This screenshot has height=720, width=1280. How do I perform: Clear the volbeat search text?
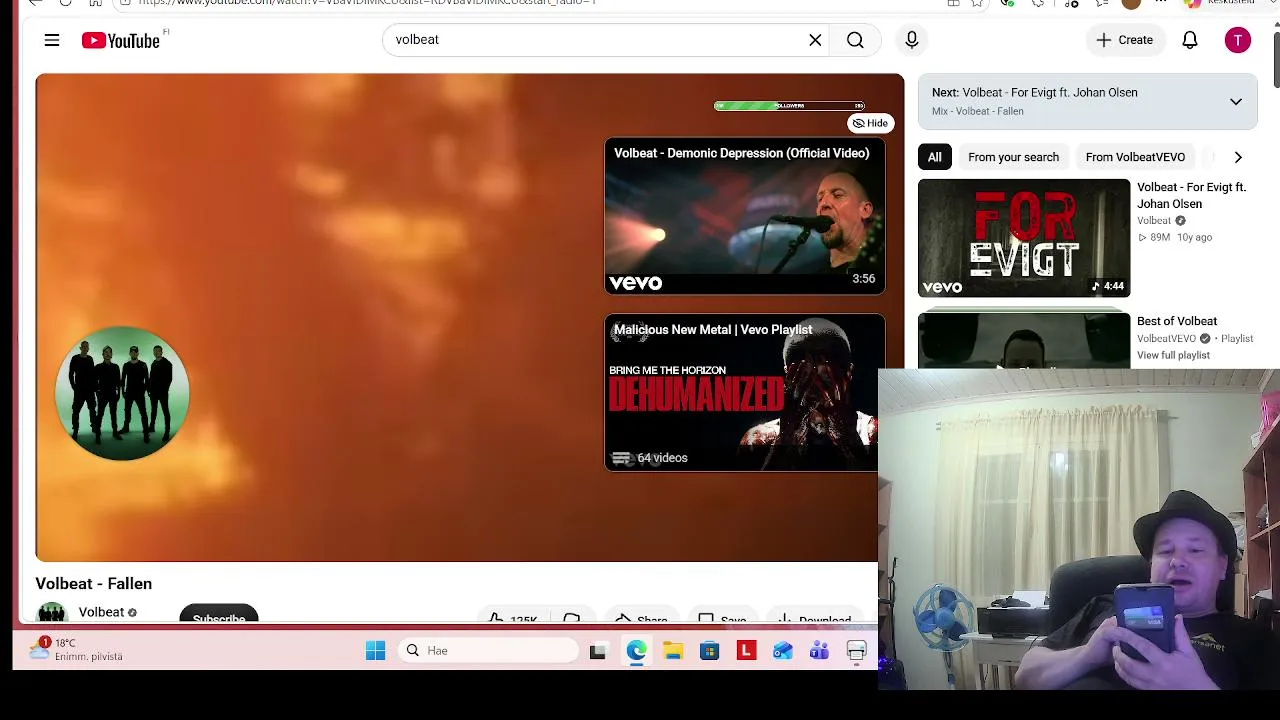coord(815,40)
